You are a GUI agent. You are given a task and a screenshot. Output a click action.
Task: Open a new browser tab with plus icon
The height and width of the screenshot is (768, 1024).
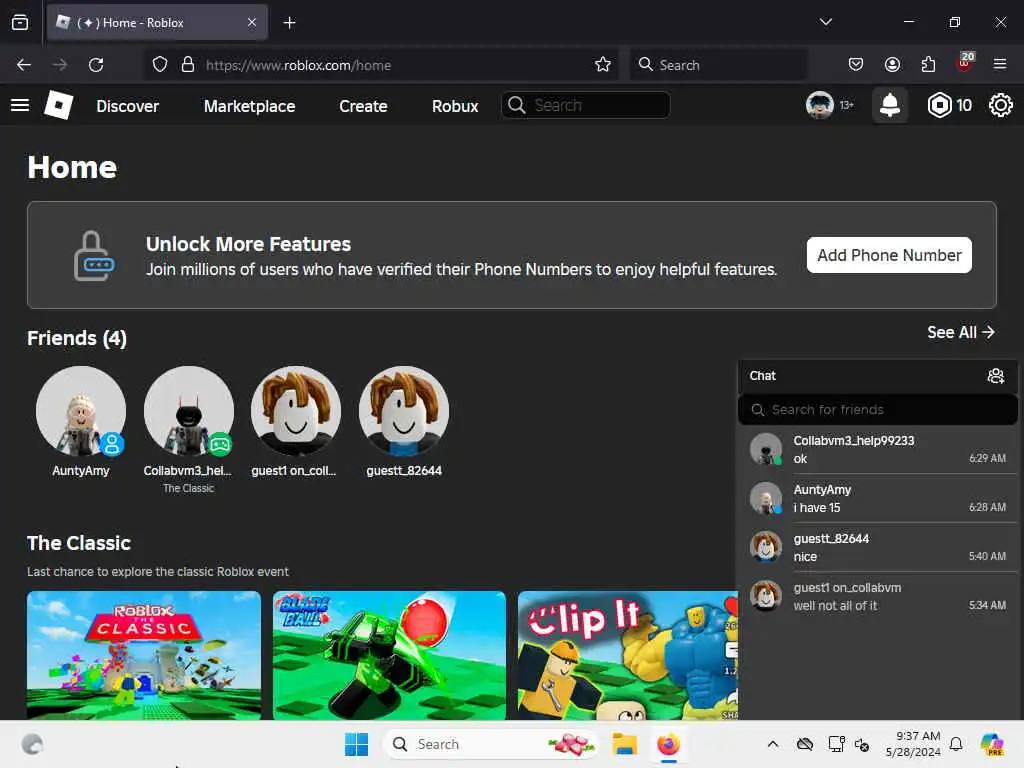(x=289, y=23)
